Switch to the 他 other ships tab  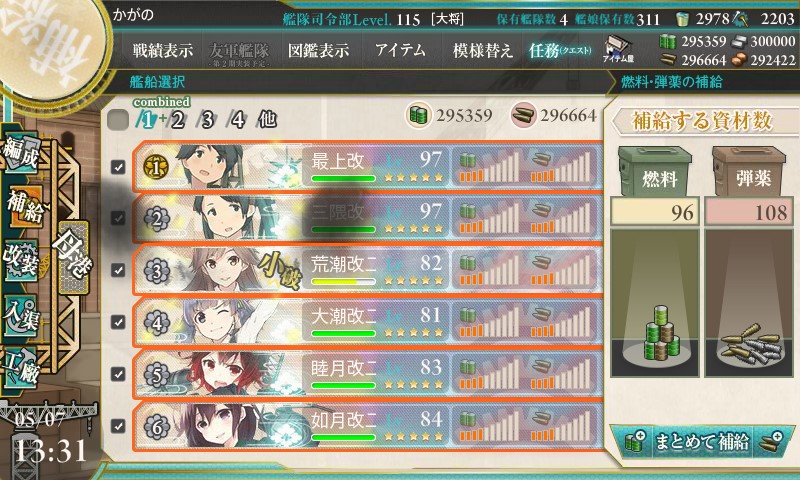(x=267, y=119)
